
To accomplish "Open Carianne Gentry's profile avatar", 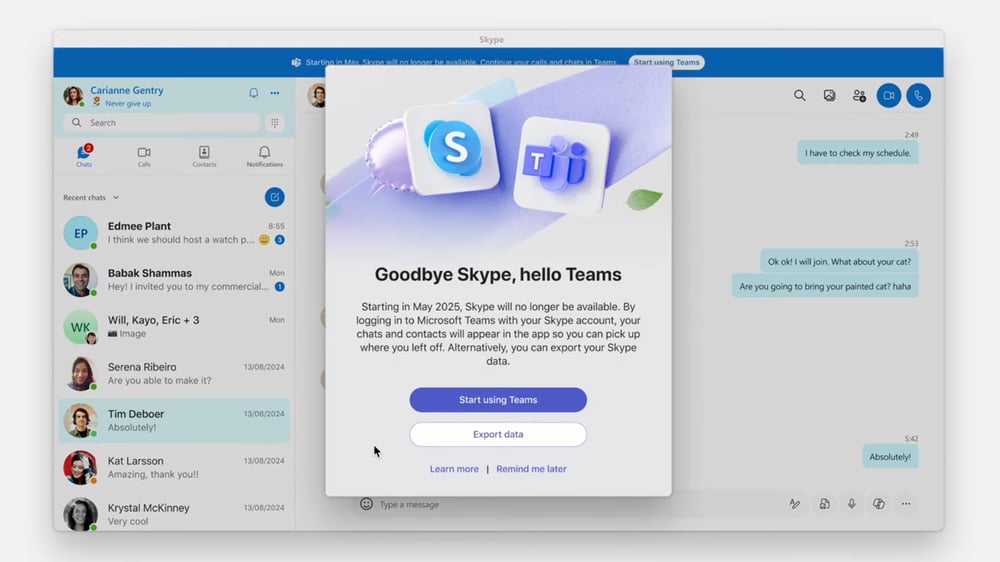I will (73, 96).
